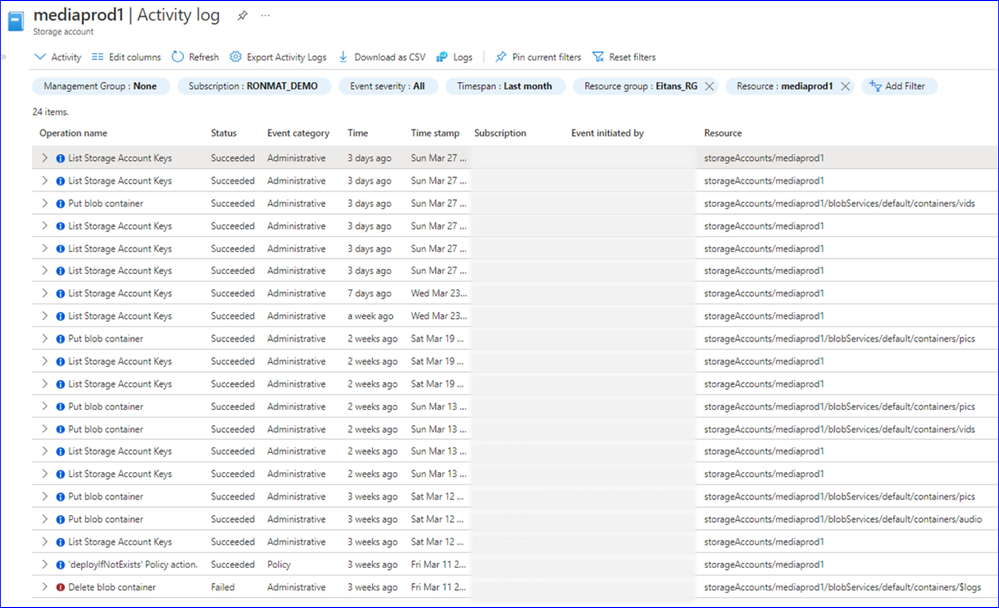Click info icon on Put blob container audio row

click(61, 519)
